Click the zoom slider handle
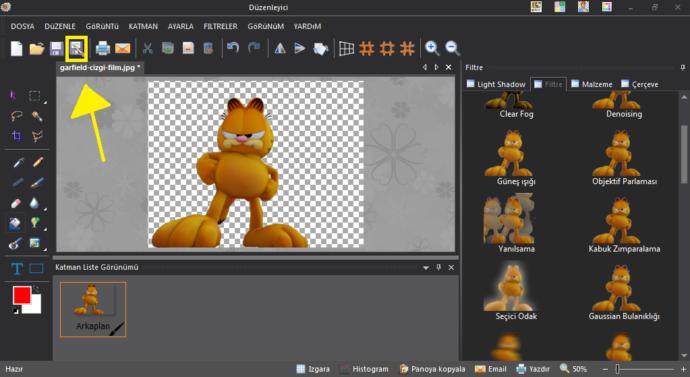 coord(618,370)
